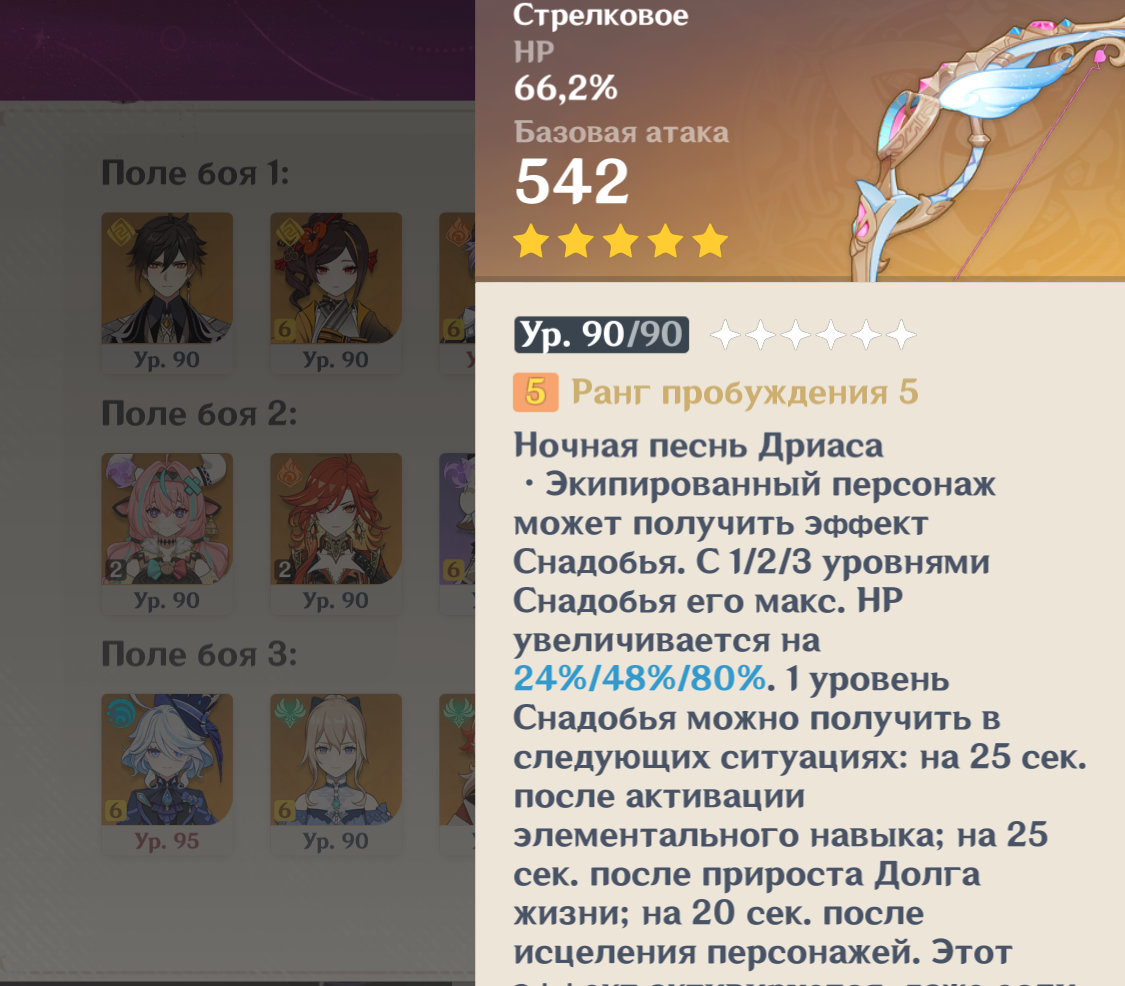The image size is (1125, 986).
Task: Select Jean portrait in Battlefield 3
Action: click(x=335, y=759)
